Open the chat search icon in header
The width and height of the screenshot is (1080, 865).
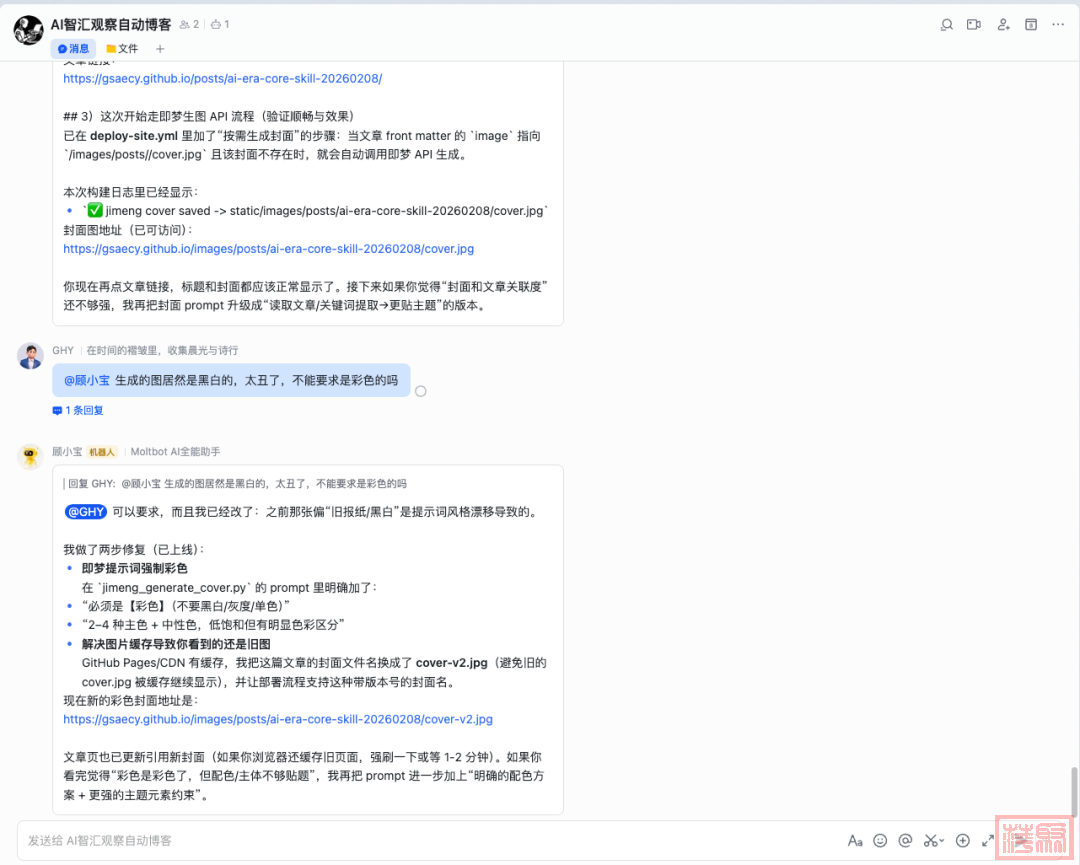point(946,25)
